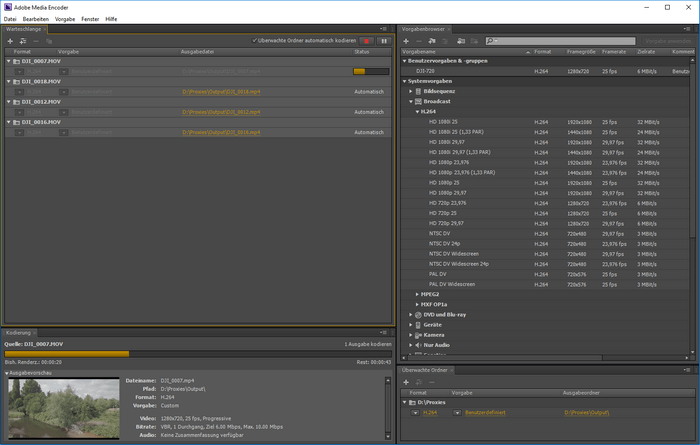Expand the MPEG2 preset folder

417,294
